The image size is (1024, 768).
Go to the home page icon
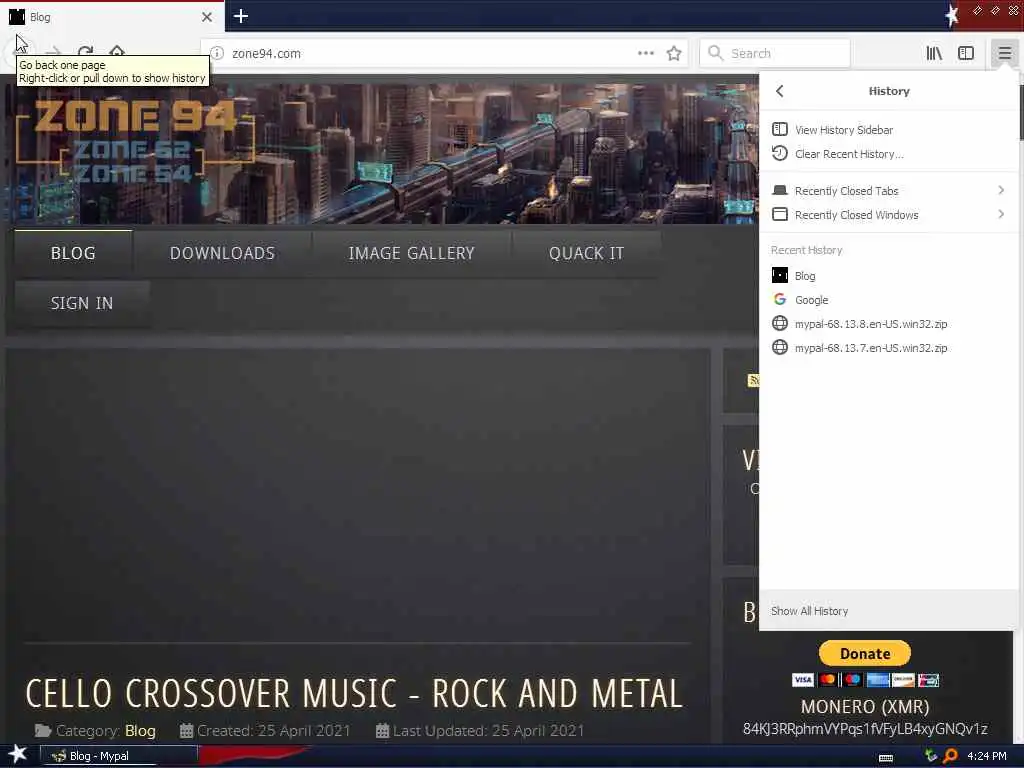pos(117,50)
